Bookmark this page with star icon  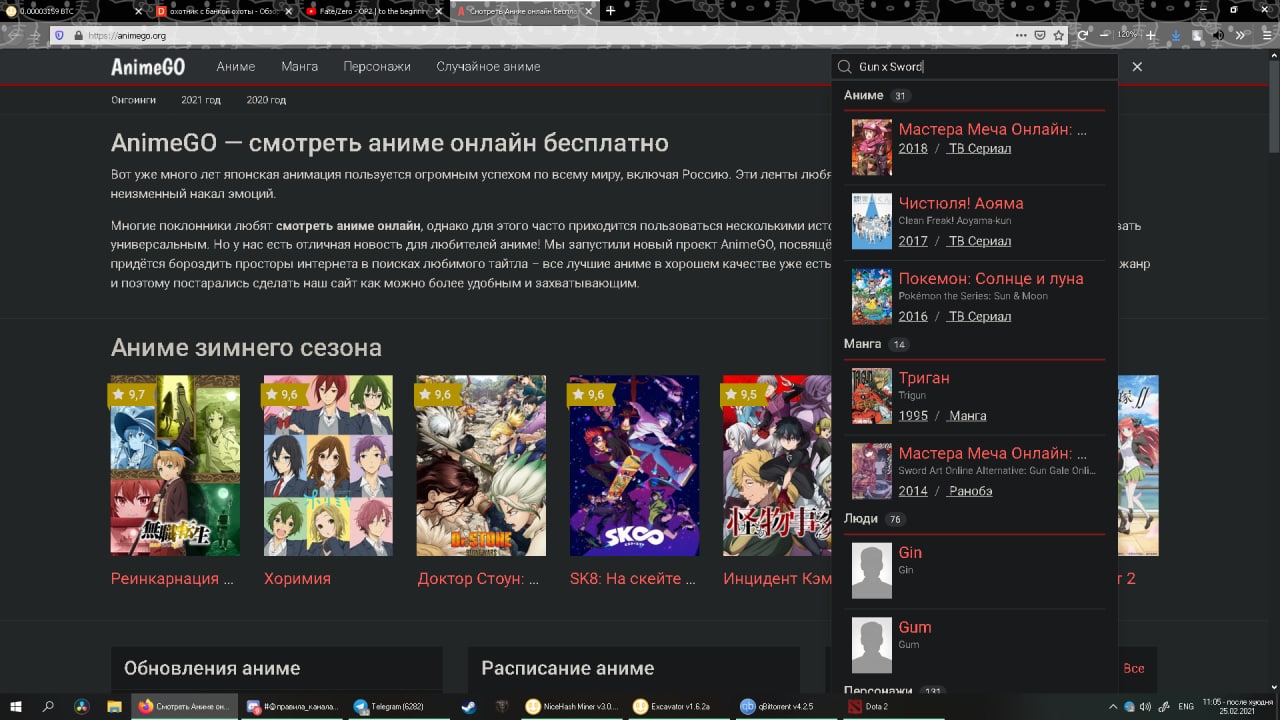tap(1058, 35)
